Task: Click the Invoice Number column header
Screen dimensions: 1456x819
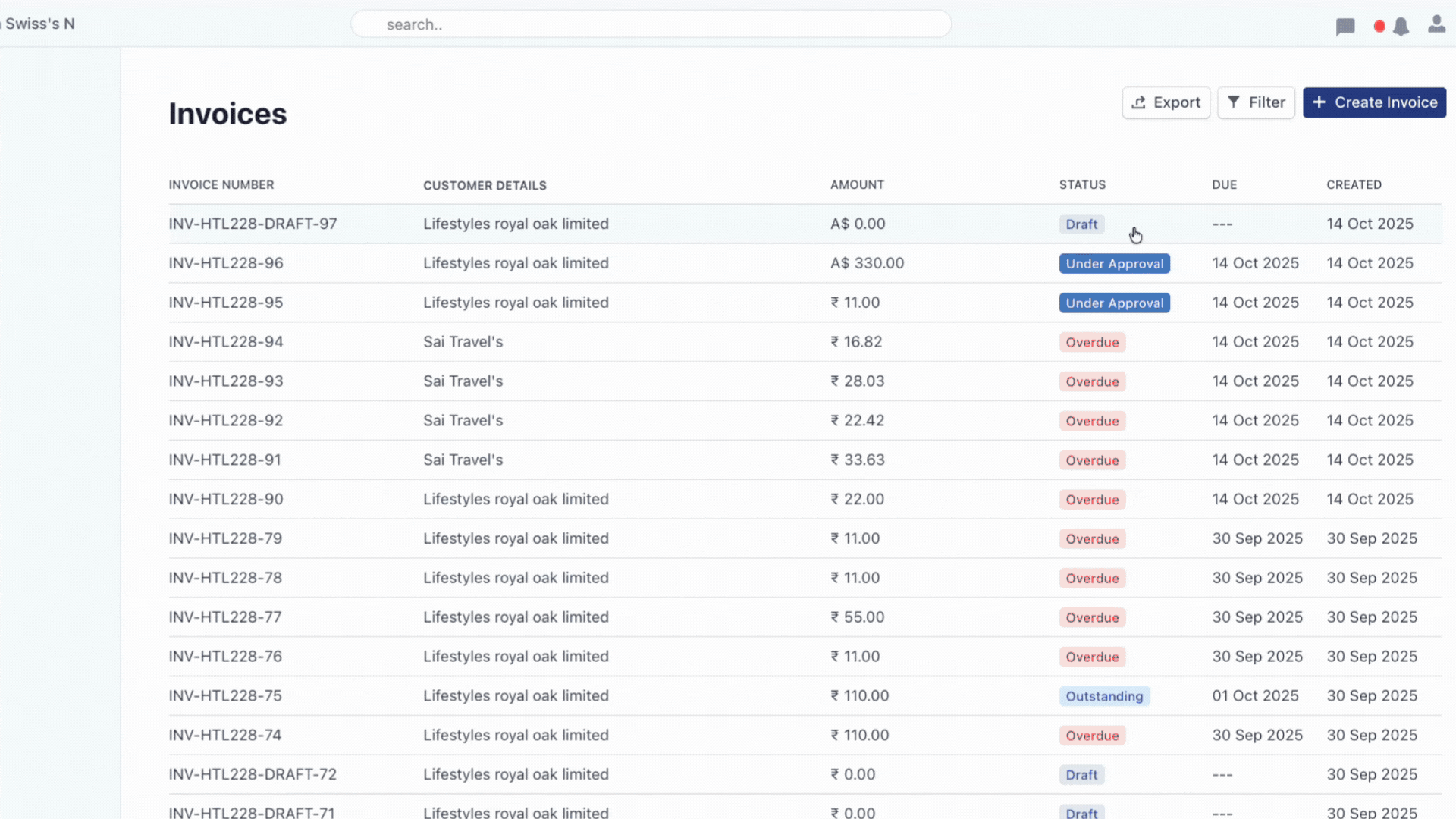Action: click(221, 185)
